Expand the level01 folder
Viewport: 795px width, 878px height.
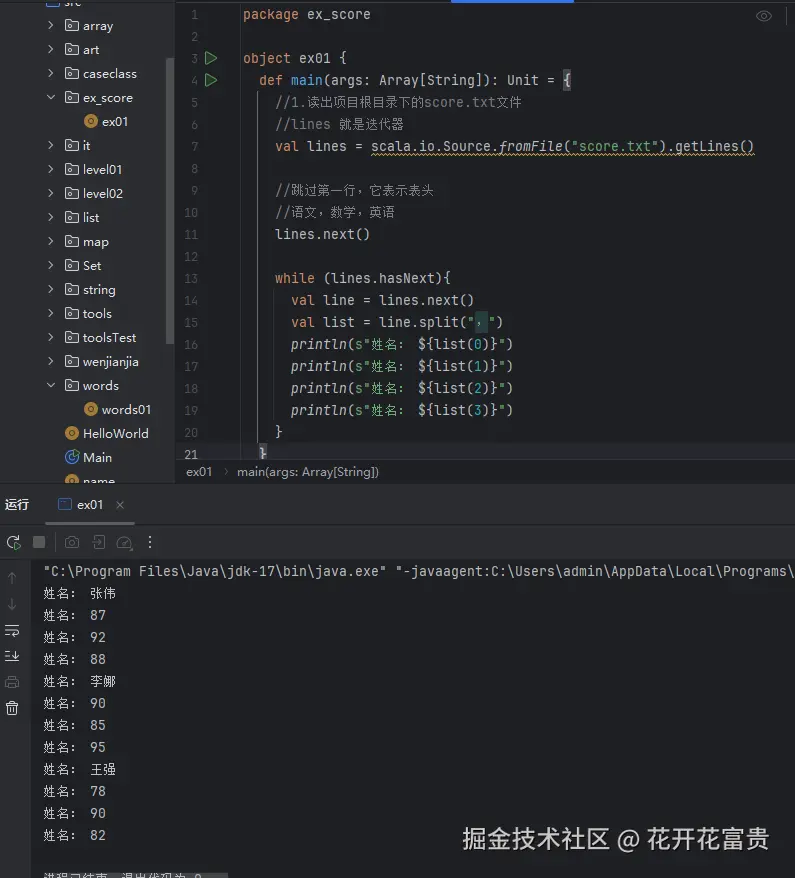pyautogui.click(x=51, y=169)
